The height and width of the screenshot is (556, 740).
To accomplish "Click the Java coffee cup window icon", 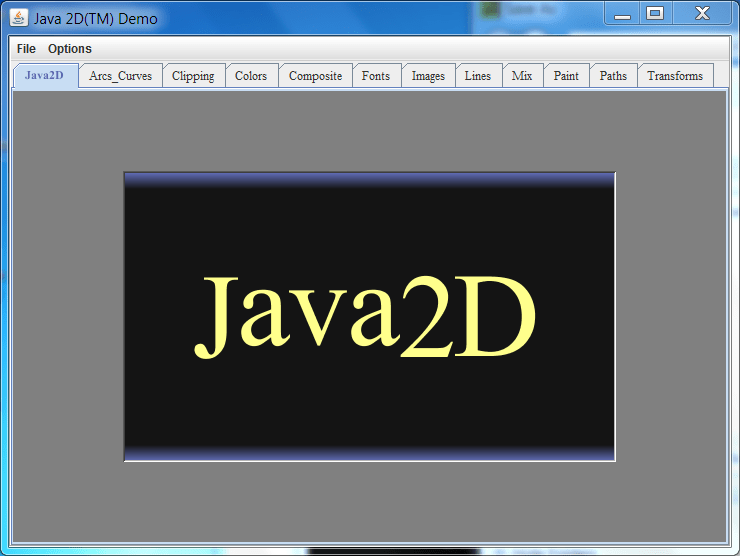I will (18, 18).
